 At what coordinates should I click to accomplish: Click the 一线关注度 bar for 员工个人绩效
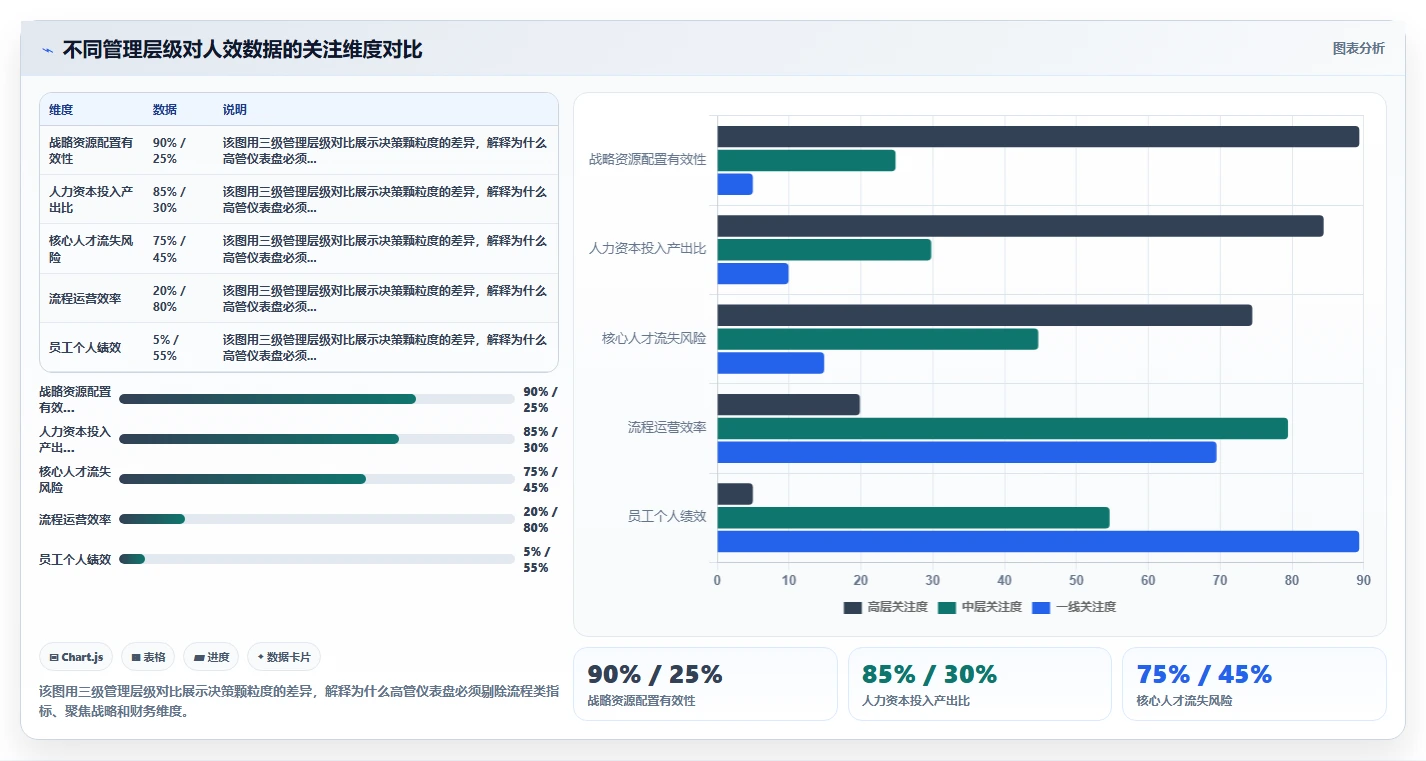click(1038, 541)
